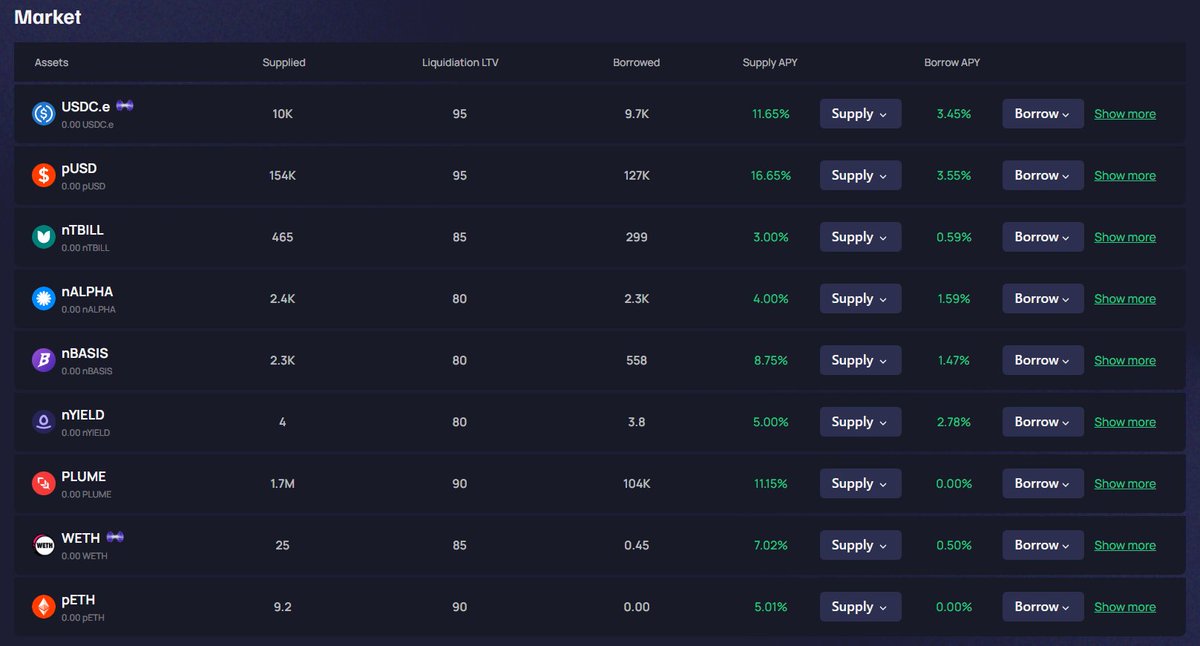Open the Borrow dropdown for PLUME

click(x=1043, y=484)
